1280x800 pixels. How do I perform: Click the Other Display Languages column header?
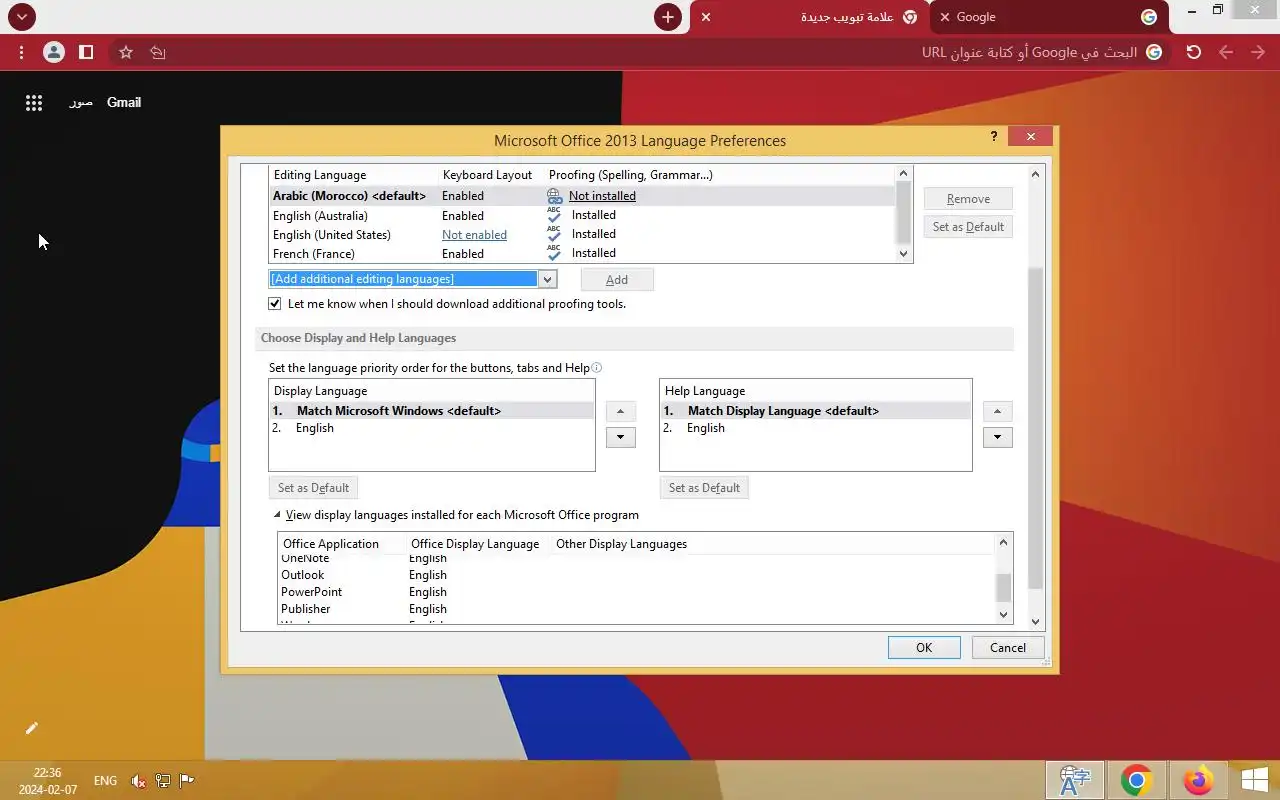click(621, 544)
